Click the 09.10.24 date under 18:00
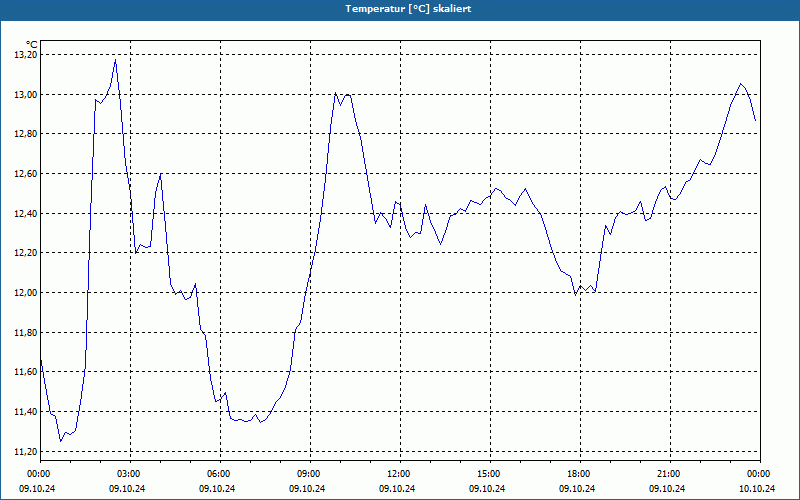This screenshot has height=500, width=800. point(577,488)
